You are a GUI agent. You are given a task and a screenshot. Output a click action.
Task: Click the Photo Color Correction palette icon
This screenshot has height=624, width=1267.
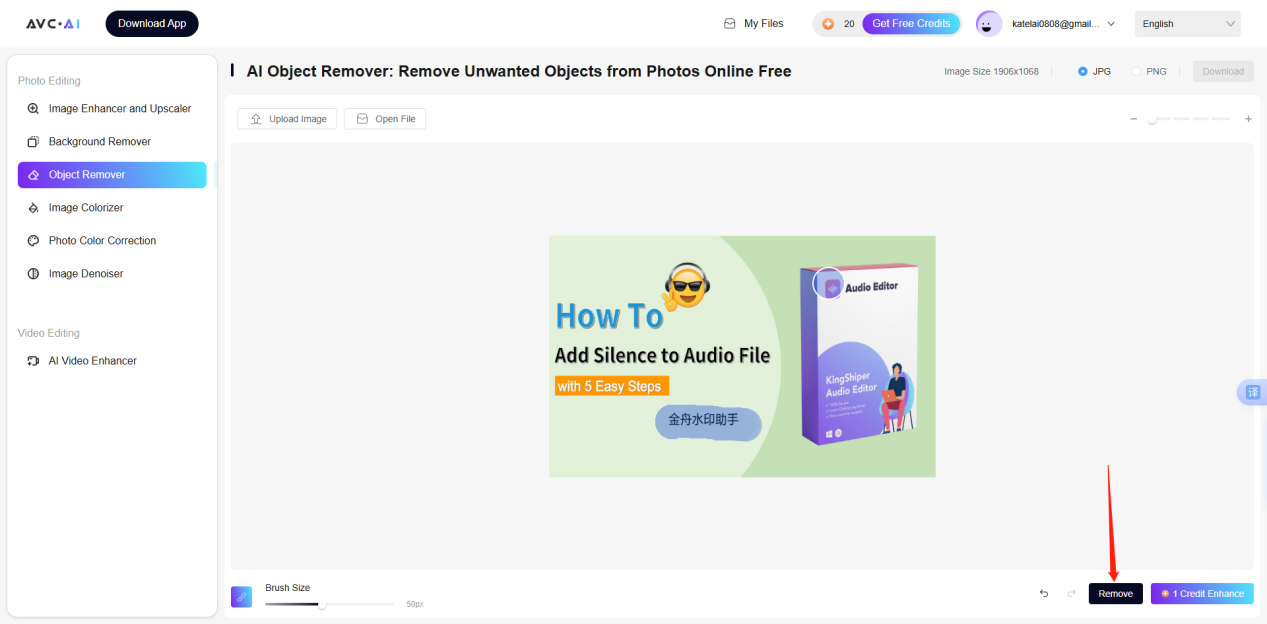(x=33, y=241)
